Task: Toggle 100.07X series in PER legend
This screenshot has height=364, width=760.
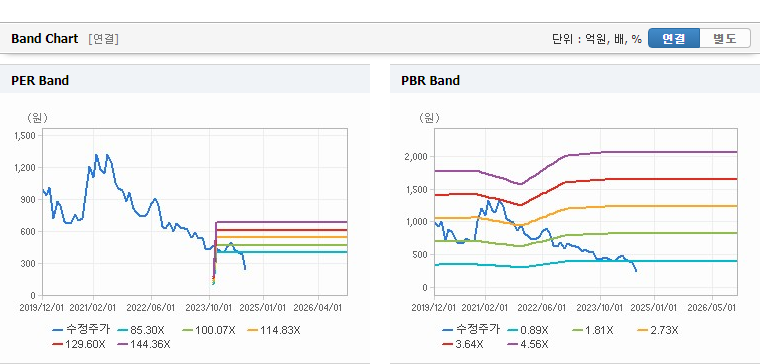Action: (209, 330)
